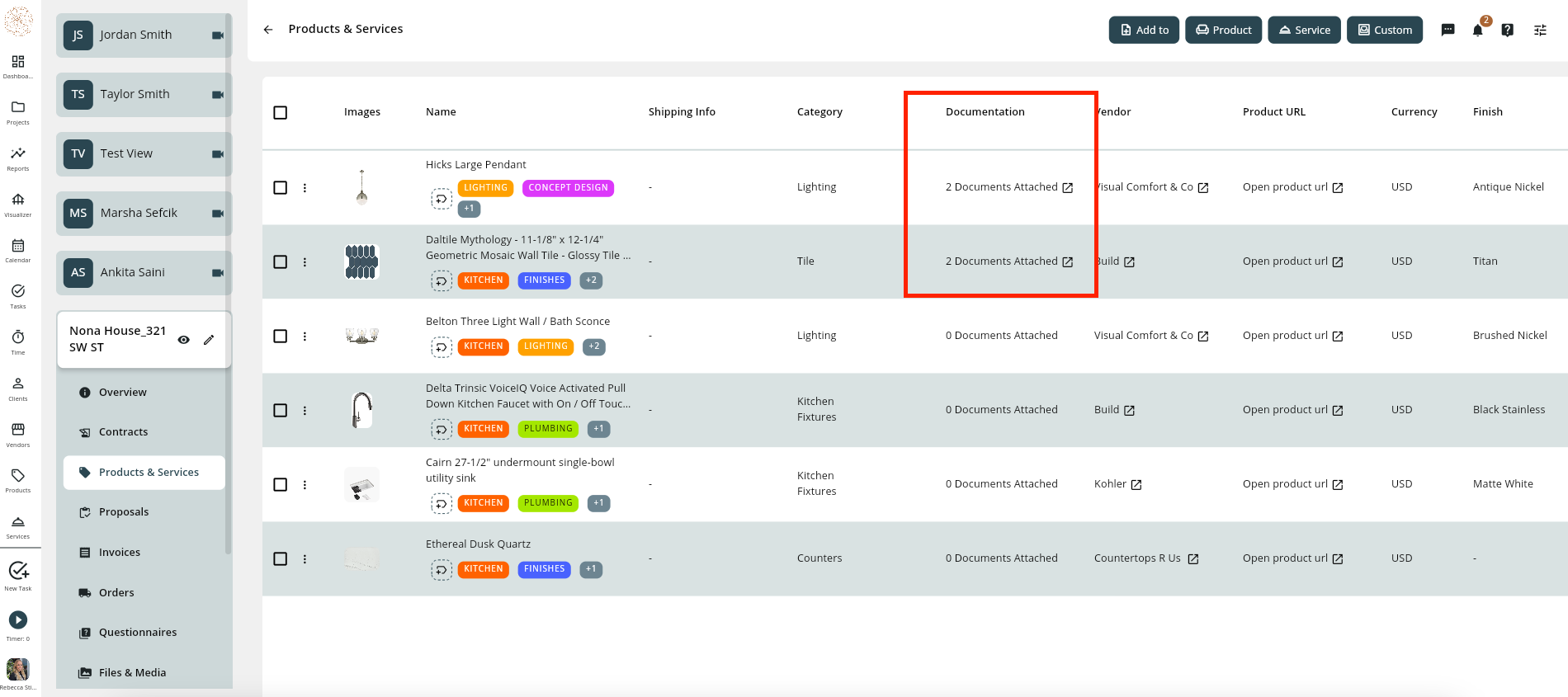
Task: Open the Clients icon
Action: coord(18,384)
